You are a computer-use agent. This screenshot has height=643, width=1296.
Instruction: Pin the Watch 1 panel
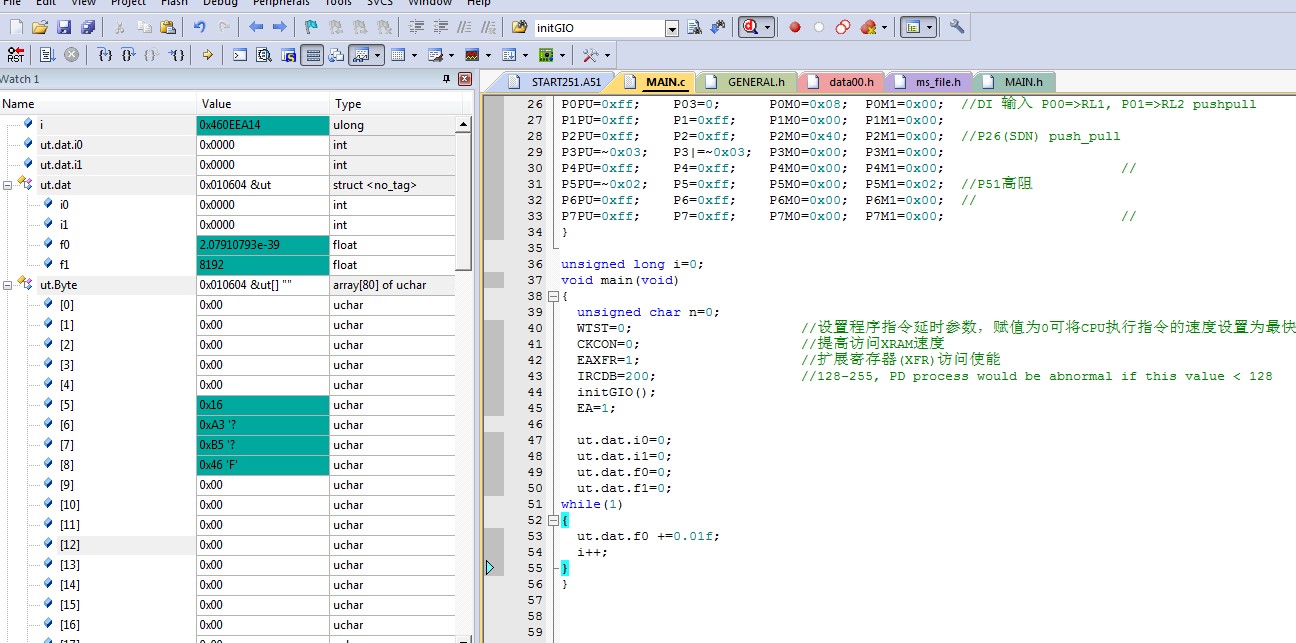tap(447, 79)
